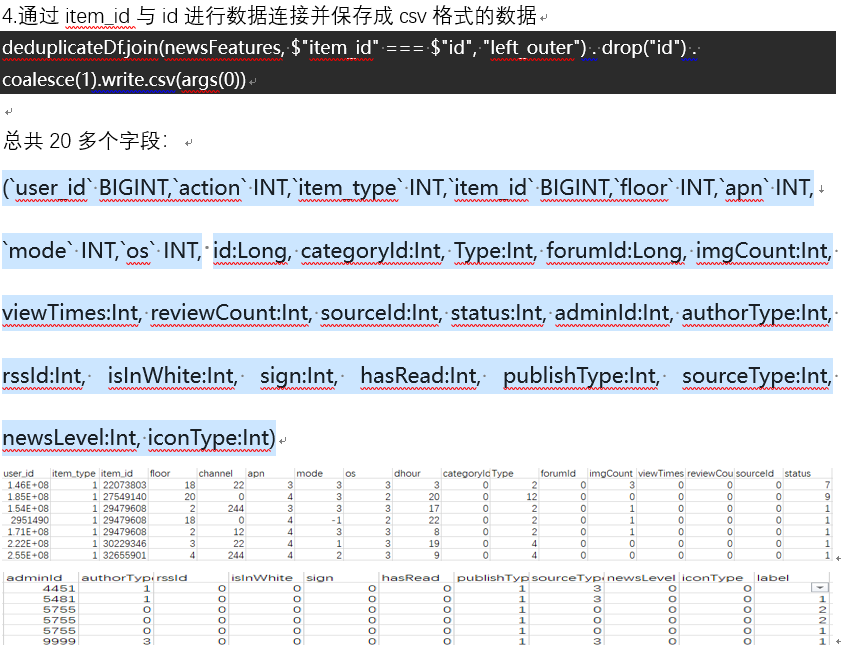Screen dimensions: 841x652
Task: Select the user_id column header
Action: click(20, 473)
